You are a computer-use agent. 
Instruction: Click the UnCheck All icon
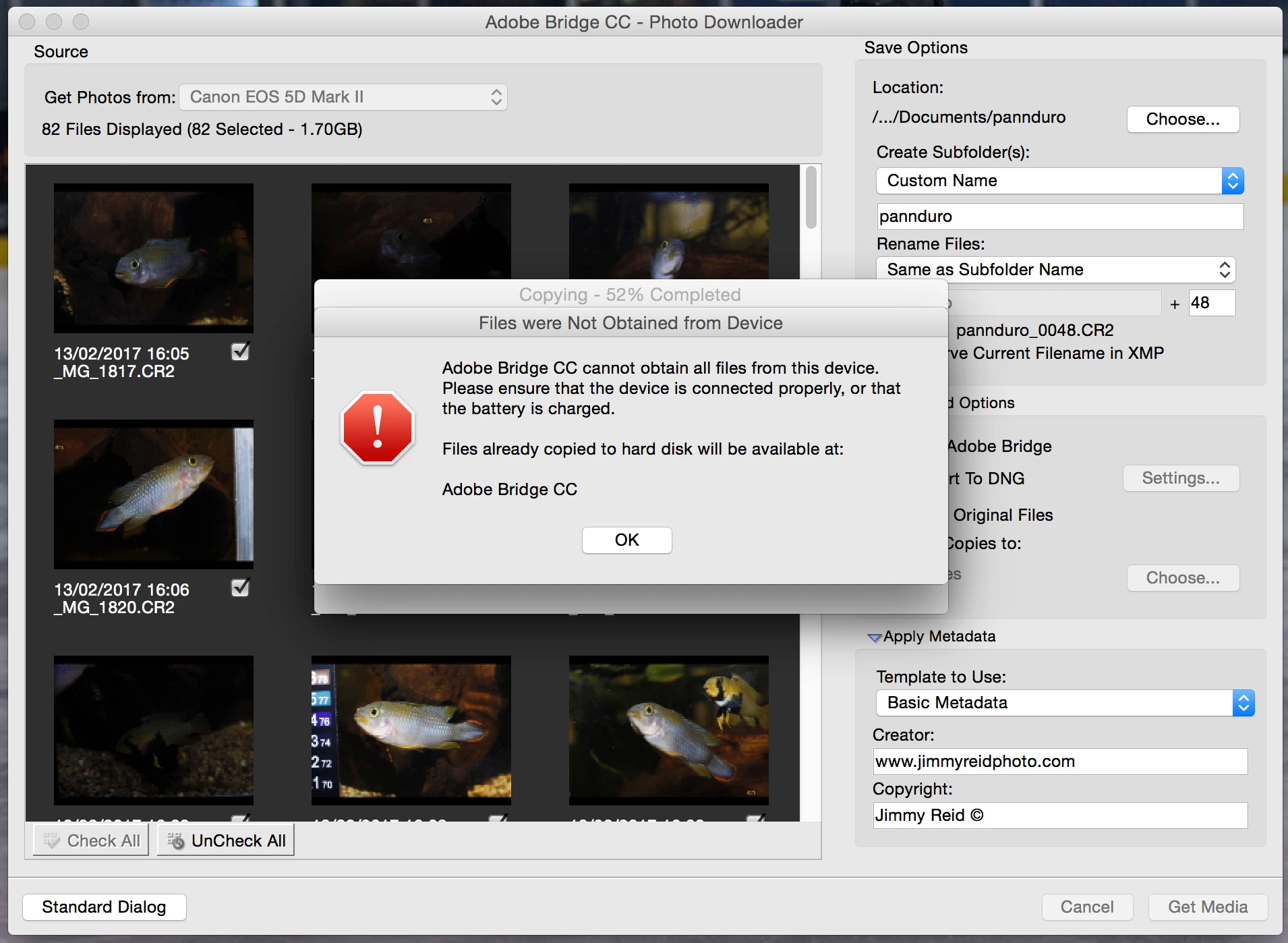click(x=175, y=840)
